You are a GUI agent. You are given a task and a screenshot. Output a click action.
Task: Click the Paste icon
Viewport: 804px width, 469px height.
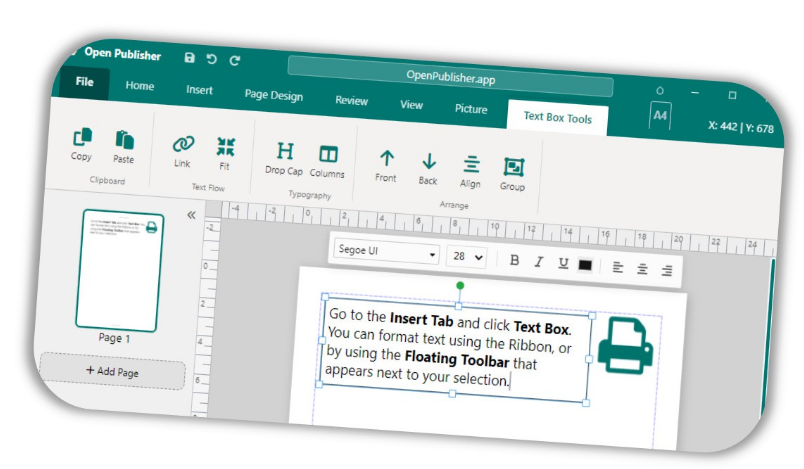[124, 147]
